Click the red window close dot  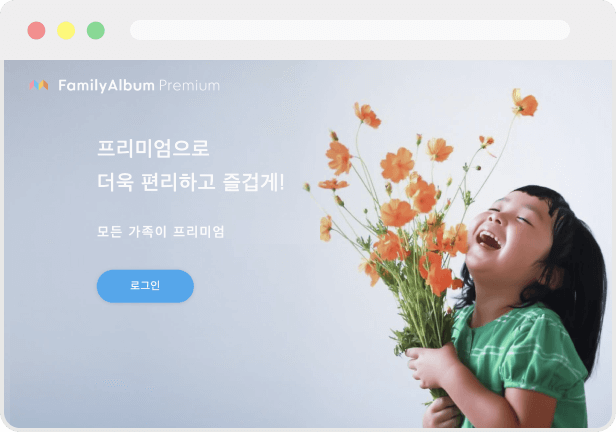tap(36, 31)
